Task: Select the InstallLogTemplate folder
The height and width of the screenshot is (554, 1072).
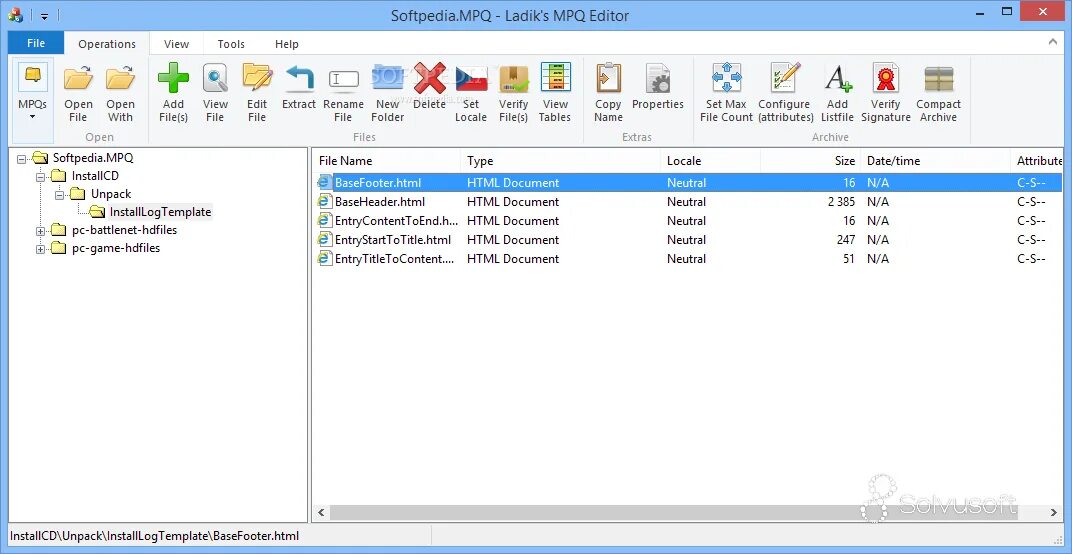Action: [161, 212]
